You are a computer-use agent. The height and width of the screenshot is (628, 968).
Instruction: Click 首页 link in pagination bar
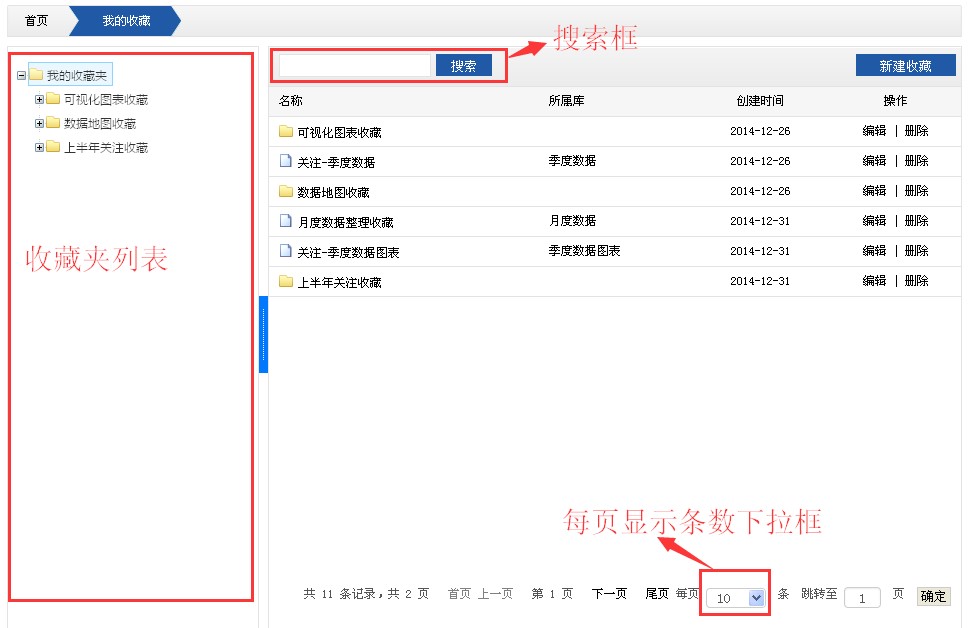459,593
